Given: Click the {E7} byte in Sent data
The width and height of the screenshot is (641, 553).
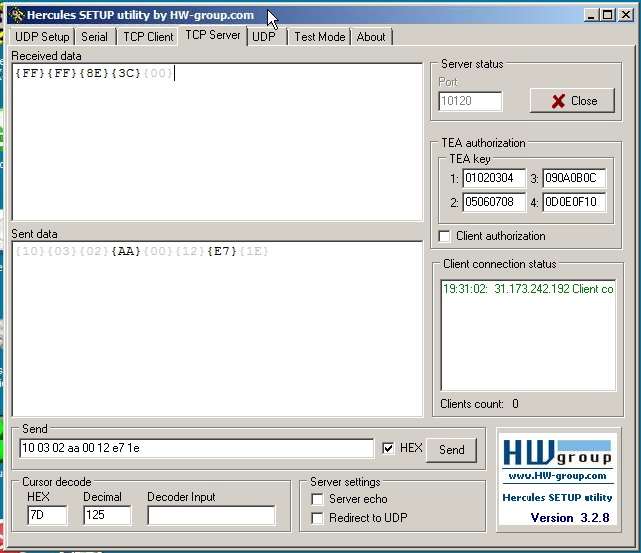Looking at the screenshot, I should (x=222, y=251).
